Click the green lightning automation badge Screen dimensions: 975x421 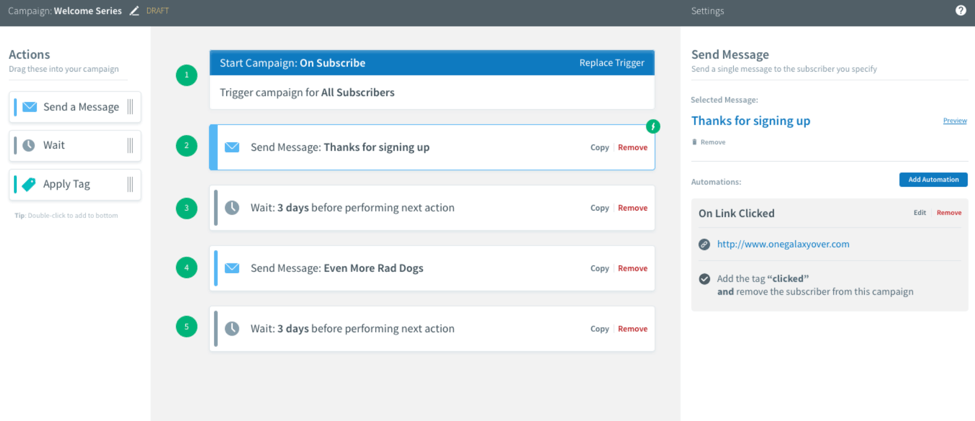(x=653, y=126)
